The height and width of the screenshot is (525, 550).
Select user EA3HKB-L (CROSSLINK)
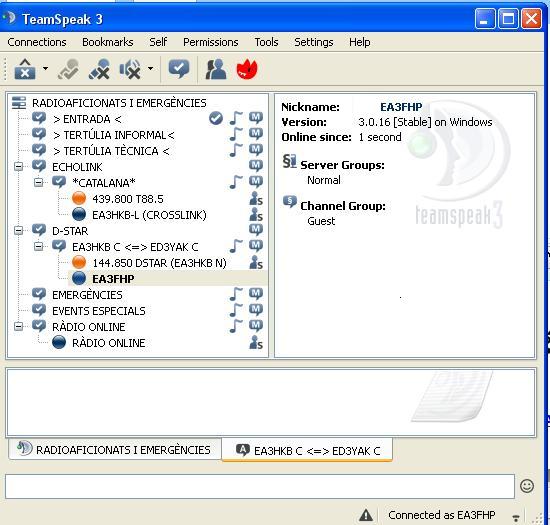[149, 215]
